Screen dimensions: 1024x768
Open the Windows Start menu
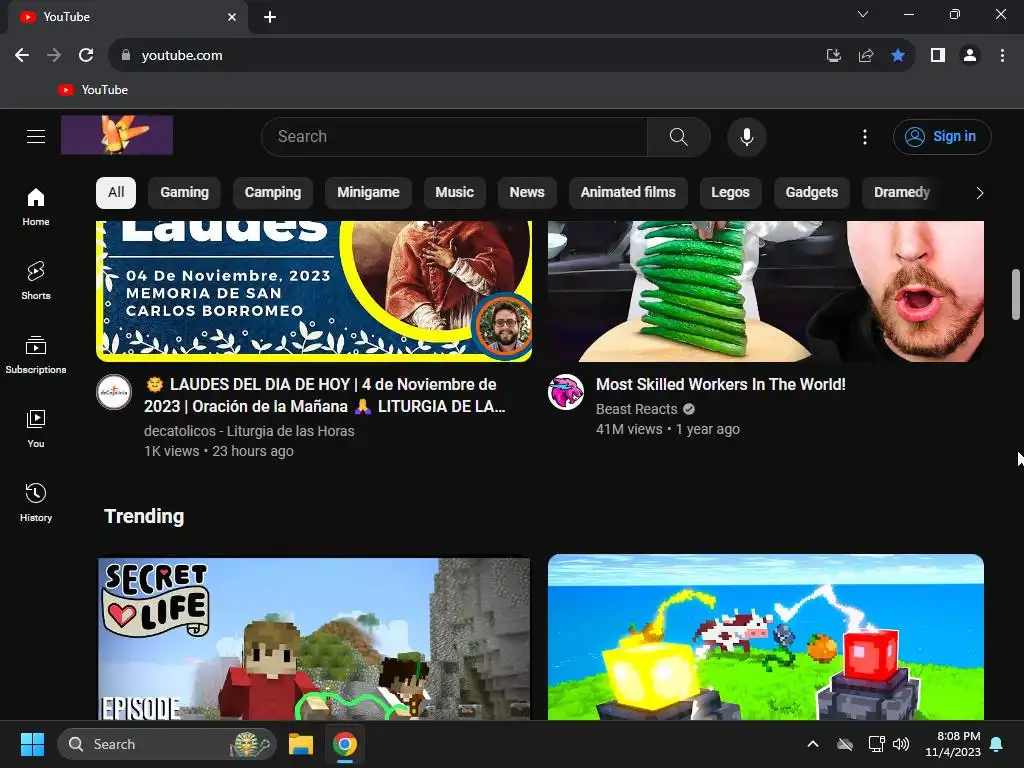[x=32, y=744]
